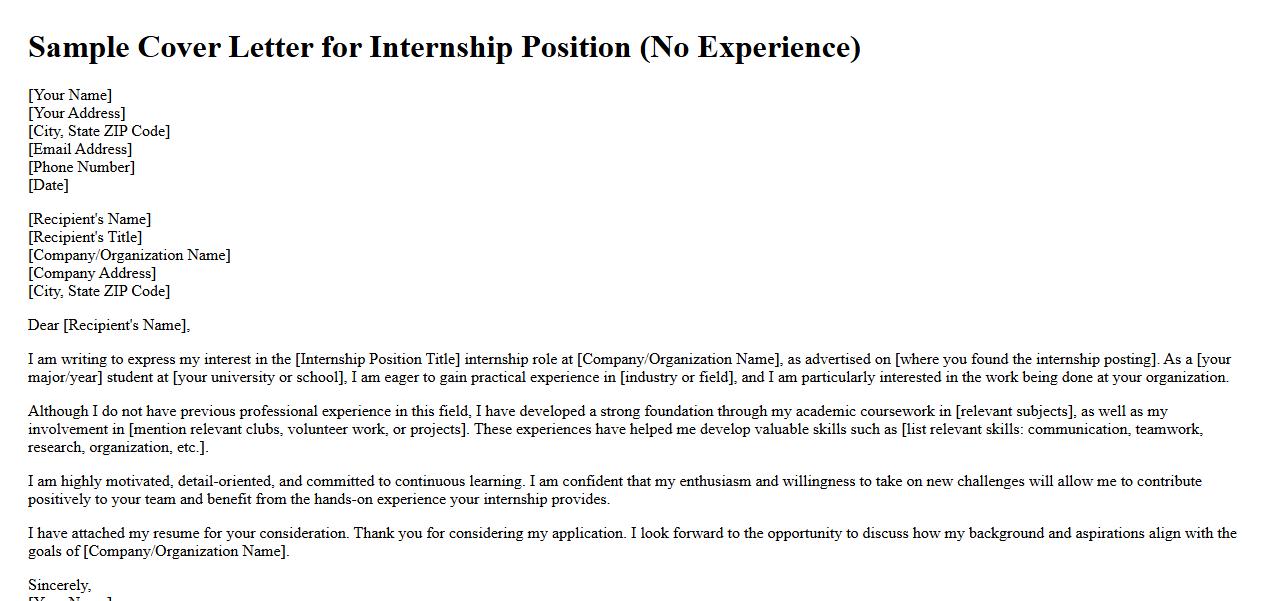Click the "Sincerely," closing line
Viewport: 1278px width, 601px height.
60,585
